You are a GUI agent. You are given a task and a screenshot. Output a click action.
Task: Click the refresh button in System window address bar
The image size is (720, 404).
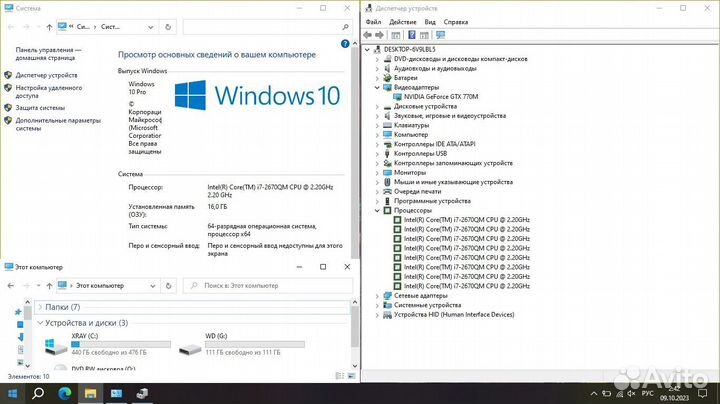[168, 27]
